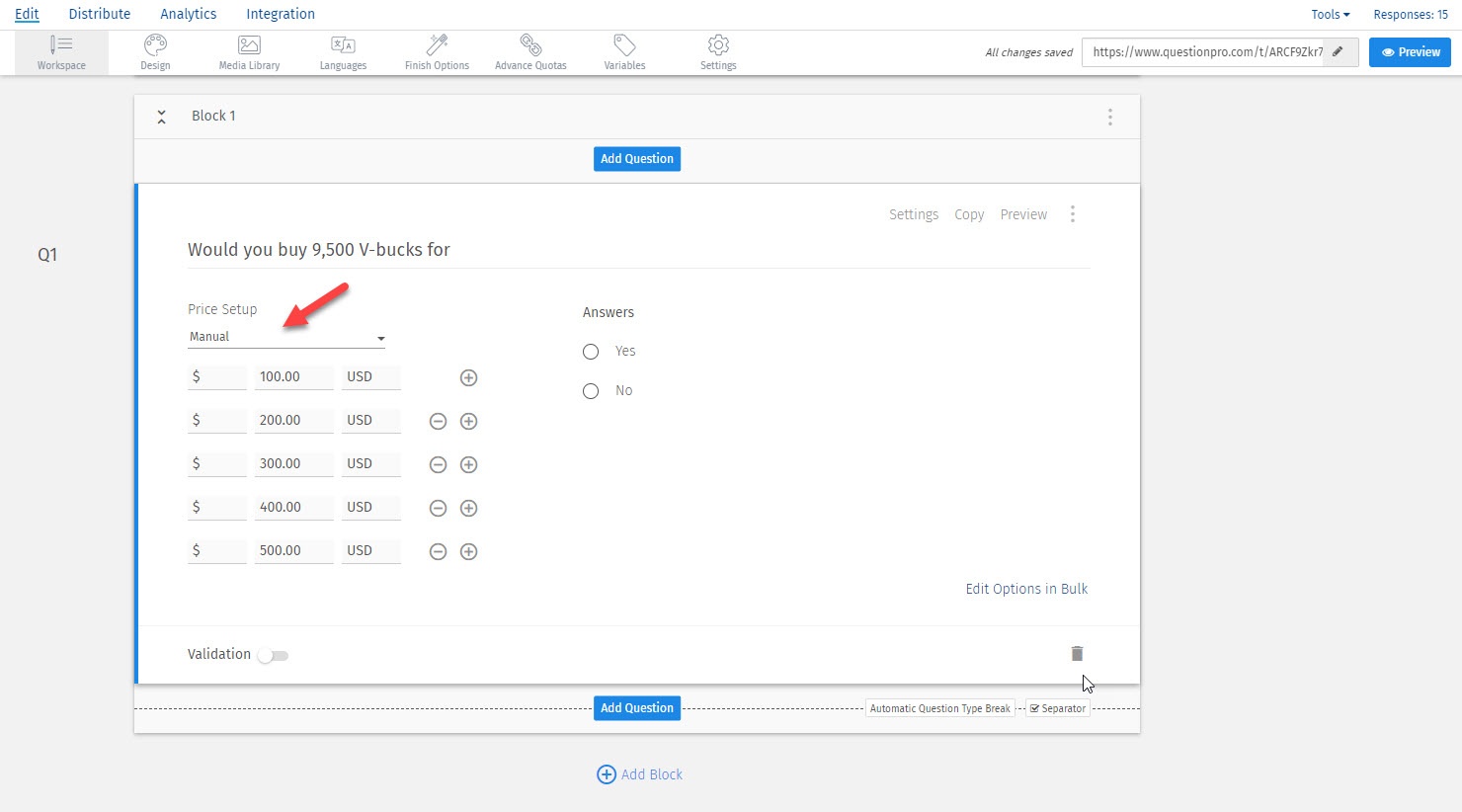Open the question's three-dot more menu
The width and height of the screenshot is (1462, 812).
point(1073,214)
